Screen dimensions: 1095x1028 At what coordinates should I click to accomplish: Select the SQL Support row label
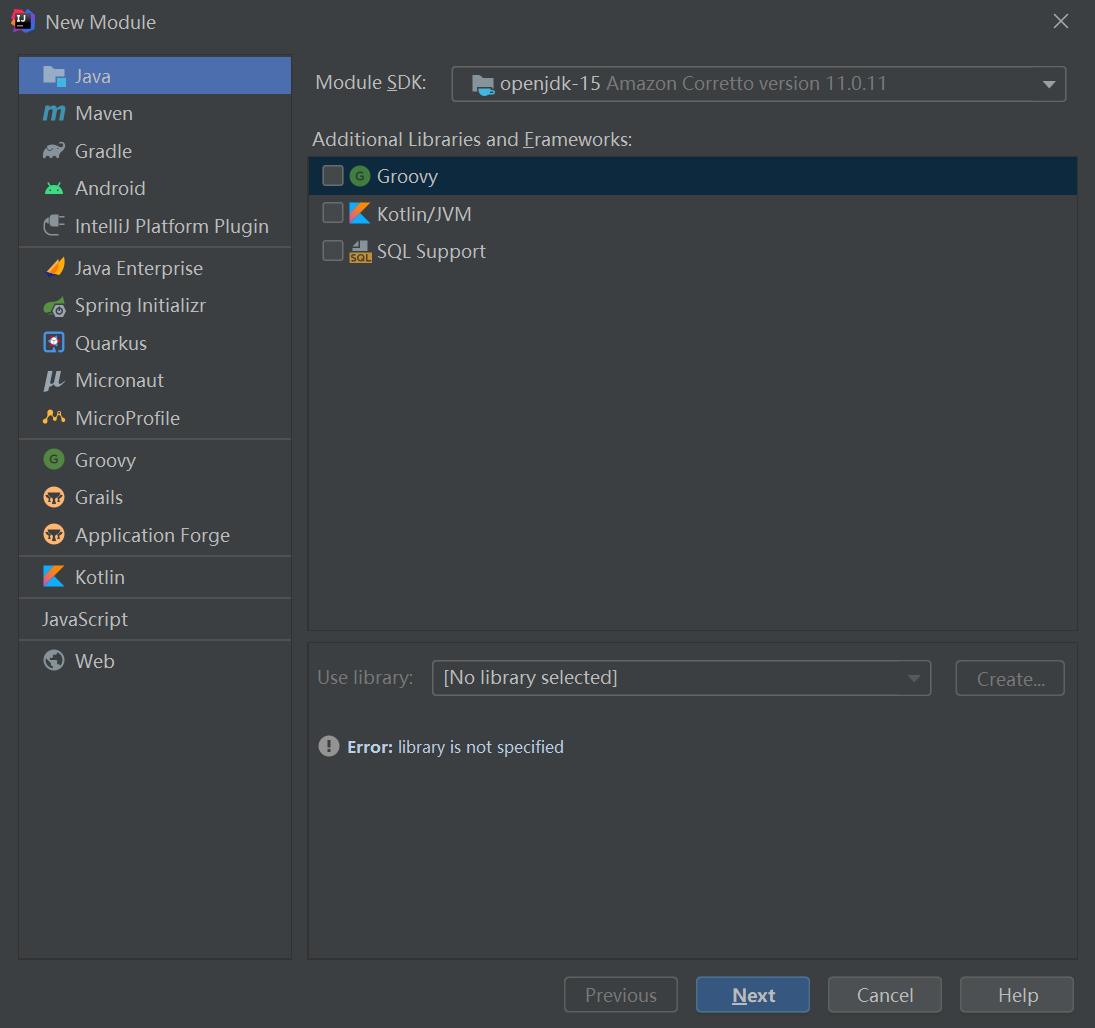(431, 251)
